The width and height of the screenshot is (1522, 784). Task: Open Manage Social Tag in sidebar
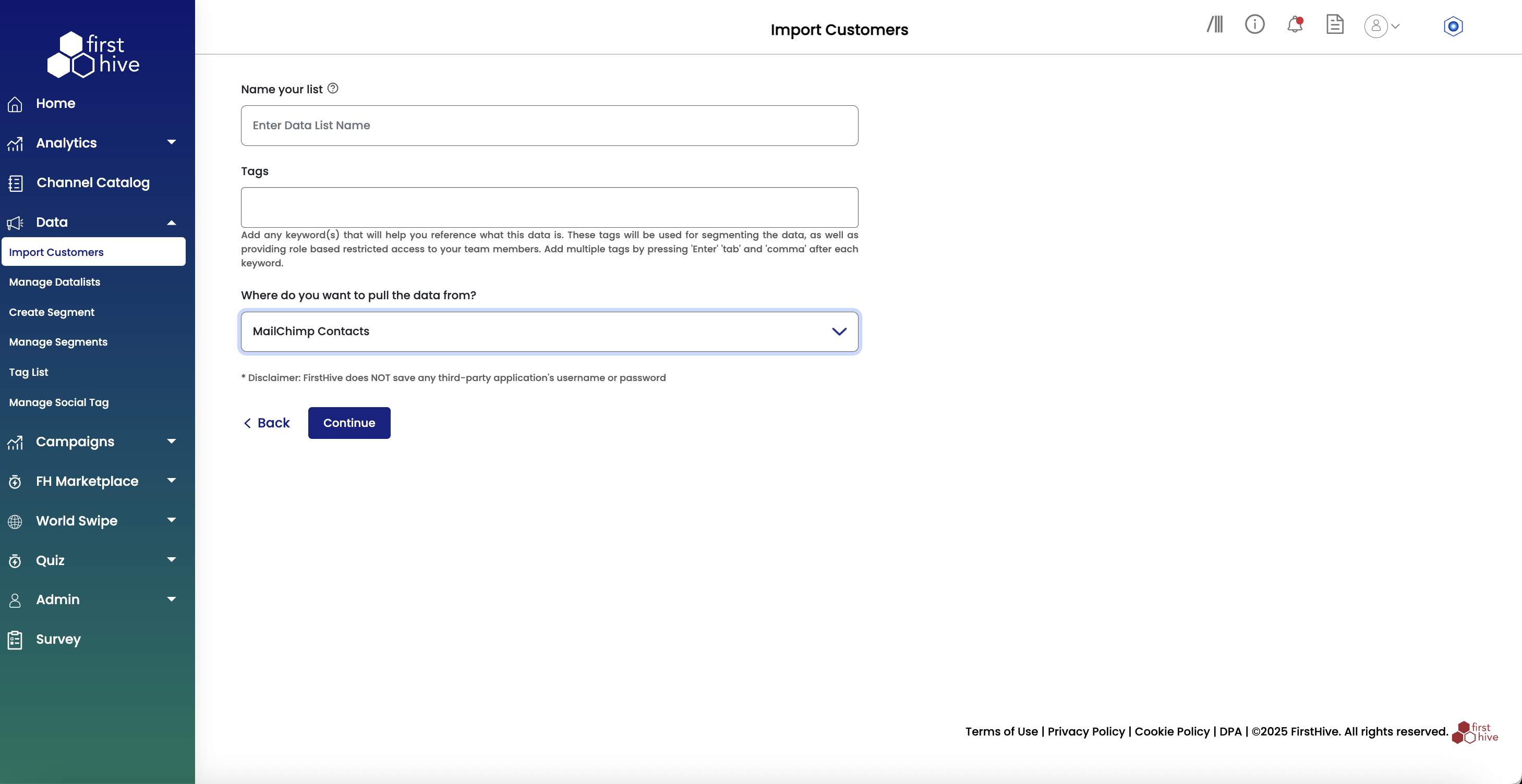[x=58, y=402]
